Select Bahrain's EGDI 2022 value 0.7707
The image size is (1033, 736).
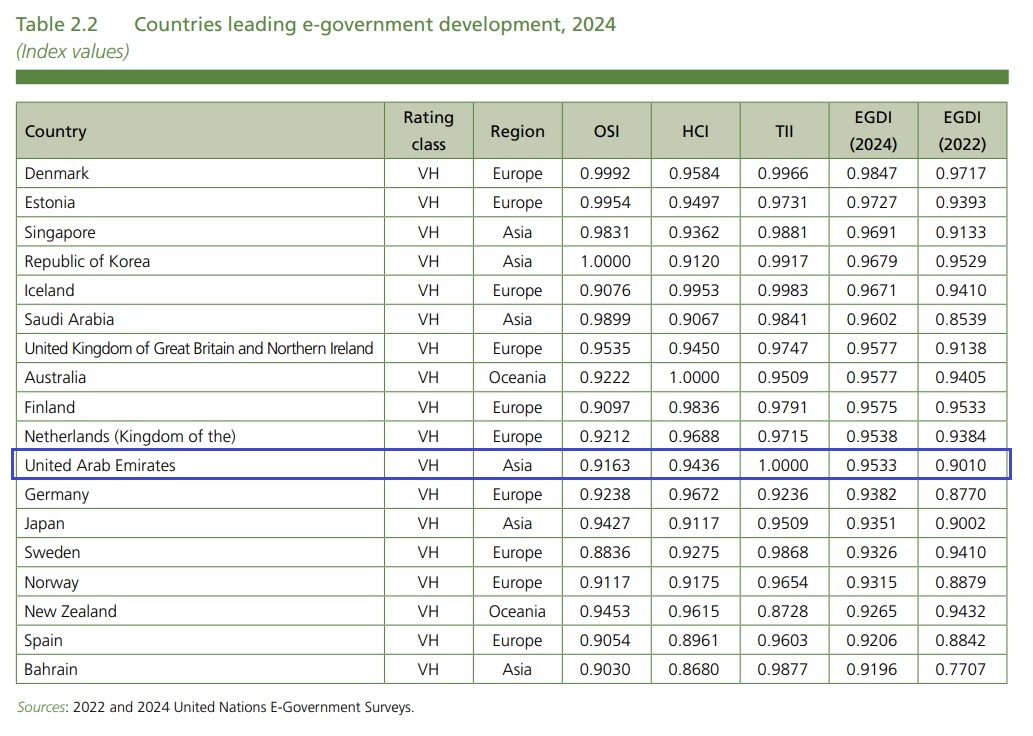coord(961,669)
